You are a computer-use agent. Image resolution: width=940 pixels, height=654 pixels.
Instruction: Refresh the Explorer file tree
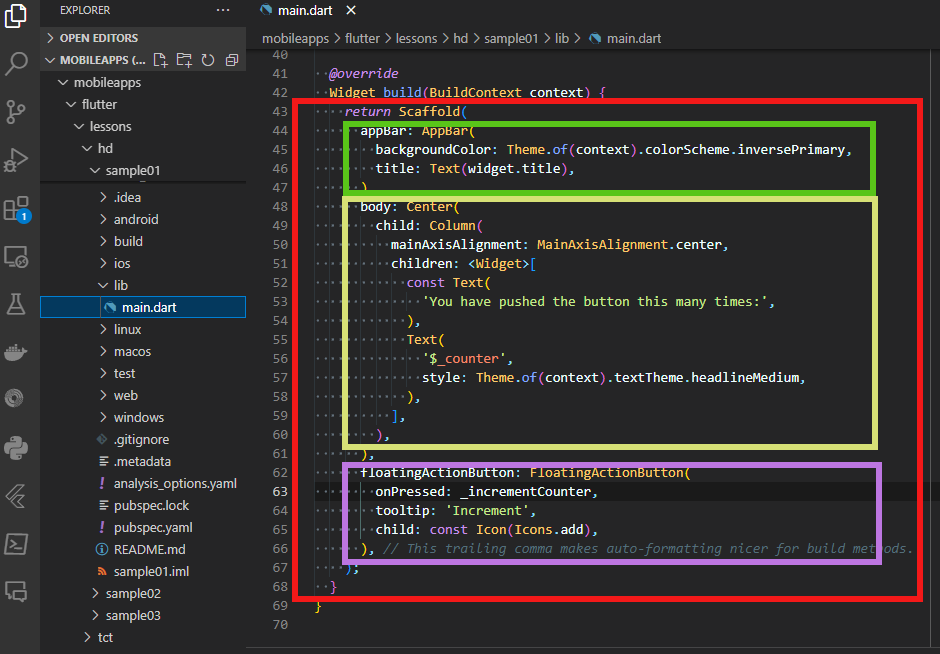(208, 60)
